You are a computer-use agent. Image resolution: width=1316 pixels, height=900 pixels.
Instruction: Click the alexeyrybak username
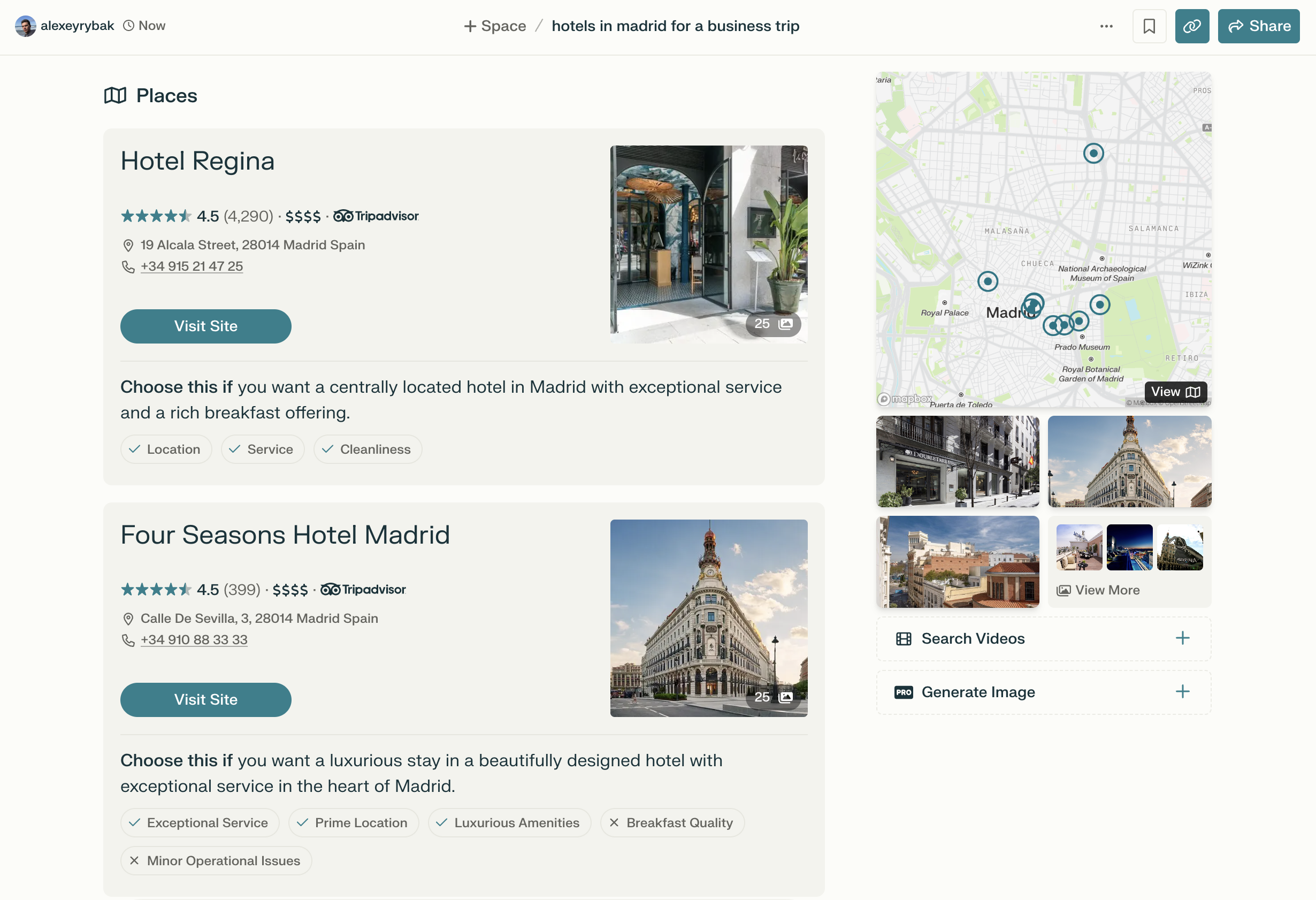coord(77,26)
